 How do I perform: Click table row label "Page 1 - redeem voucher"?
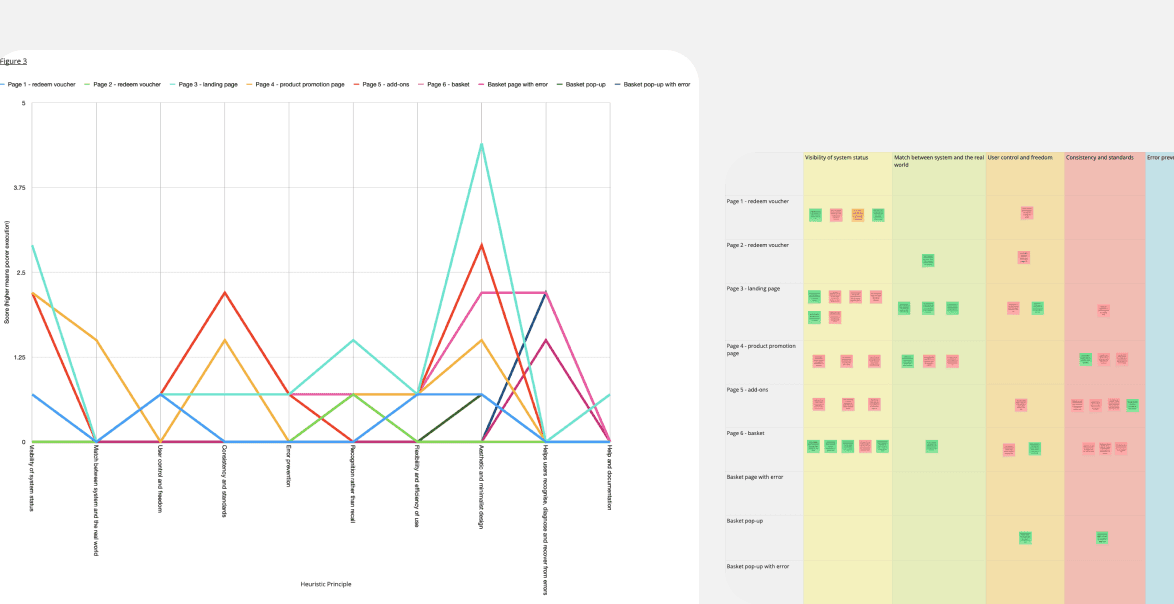pos(758,201)
